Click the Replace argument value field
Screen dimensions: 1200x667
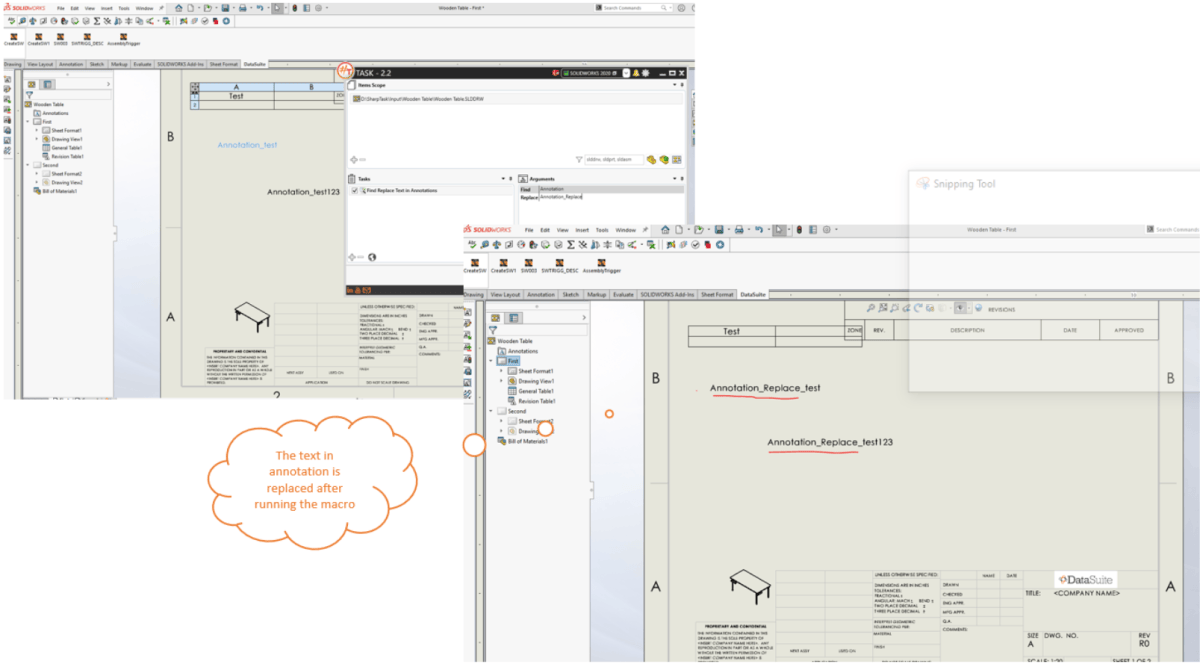pyautogui.click(x=610, y=197)
